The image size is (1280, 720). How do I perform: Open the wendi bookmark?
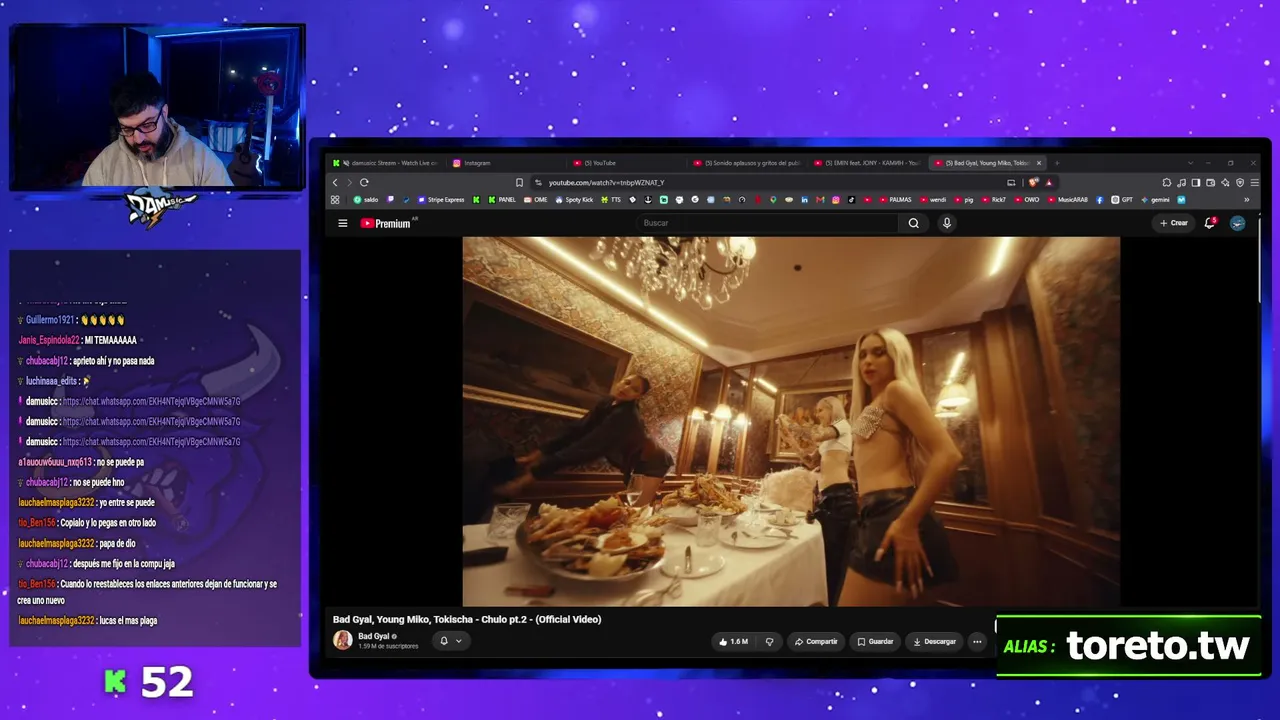[x=934, y=200]
